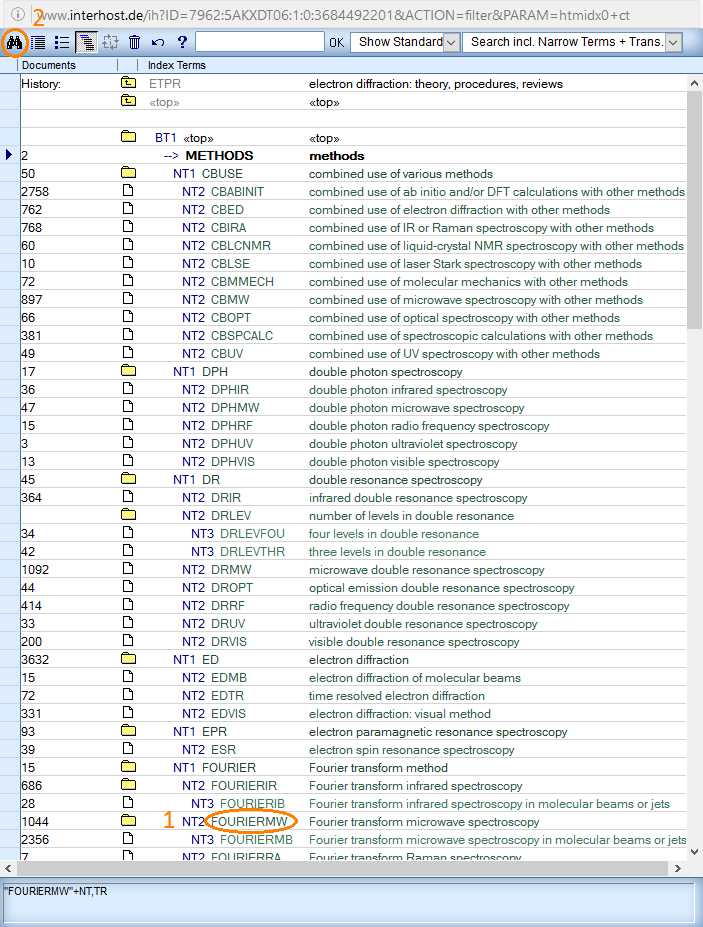Select the FOURIERMW index term
This screenshot has width=703, height=927.
click(249, 822)
